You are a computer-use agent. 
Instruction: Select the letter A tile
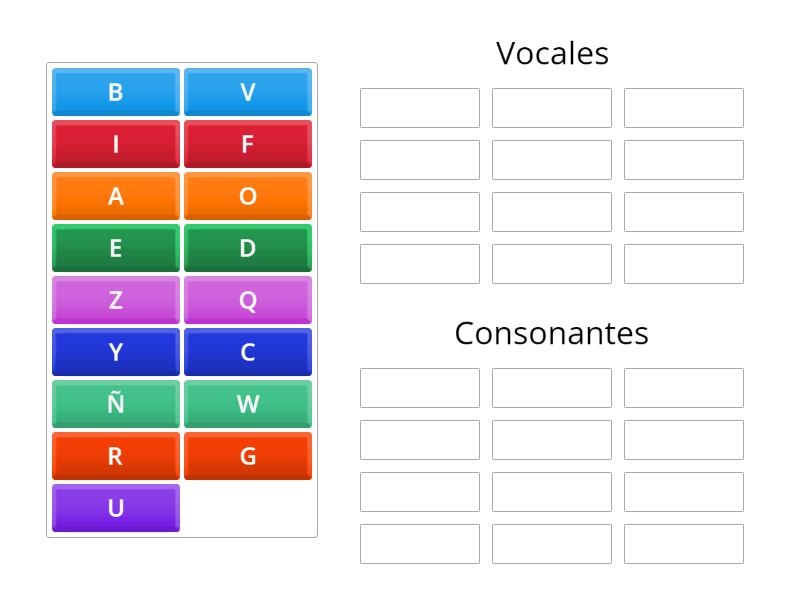tap(115, 196)
